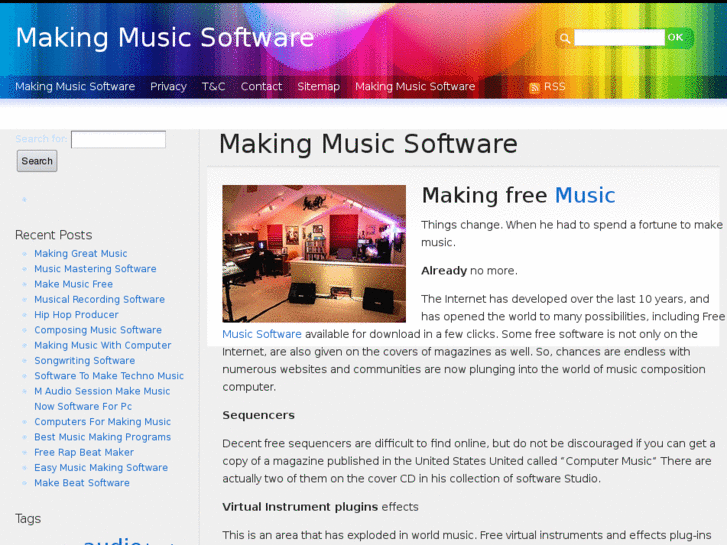Click the Sequencers subheading

coord(258,415)
